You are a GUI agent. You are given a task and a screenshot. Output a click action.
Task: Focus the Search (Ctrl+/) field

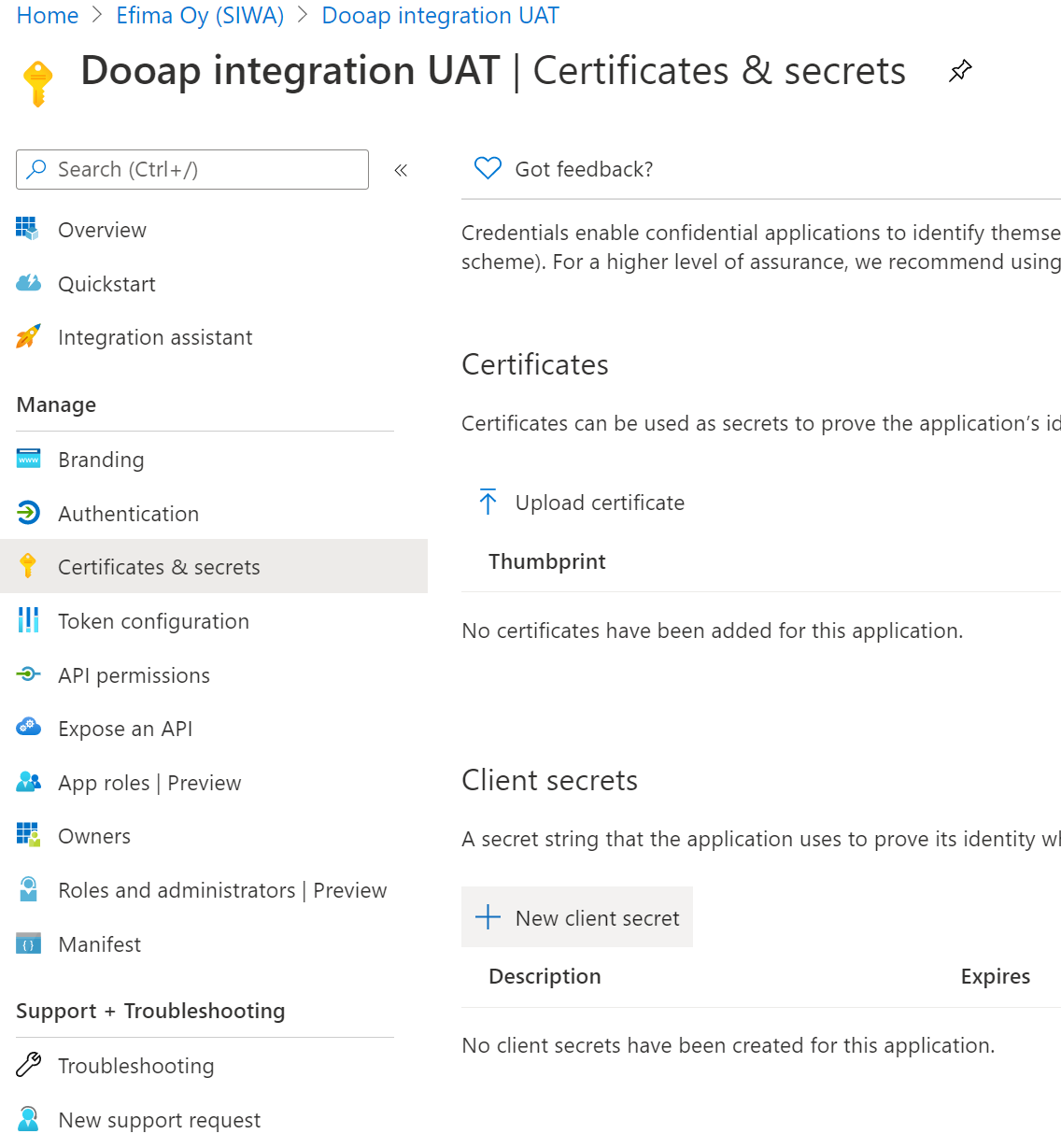click(192, 169)
